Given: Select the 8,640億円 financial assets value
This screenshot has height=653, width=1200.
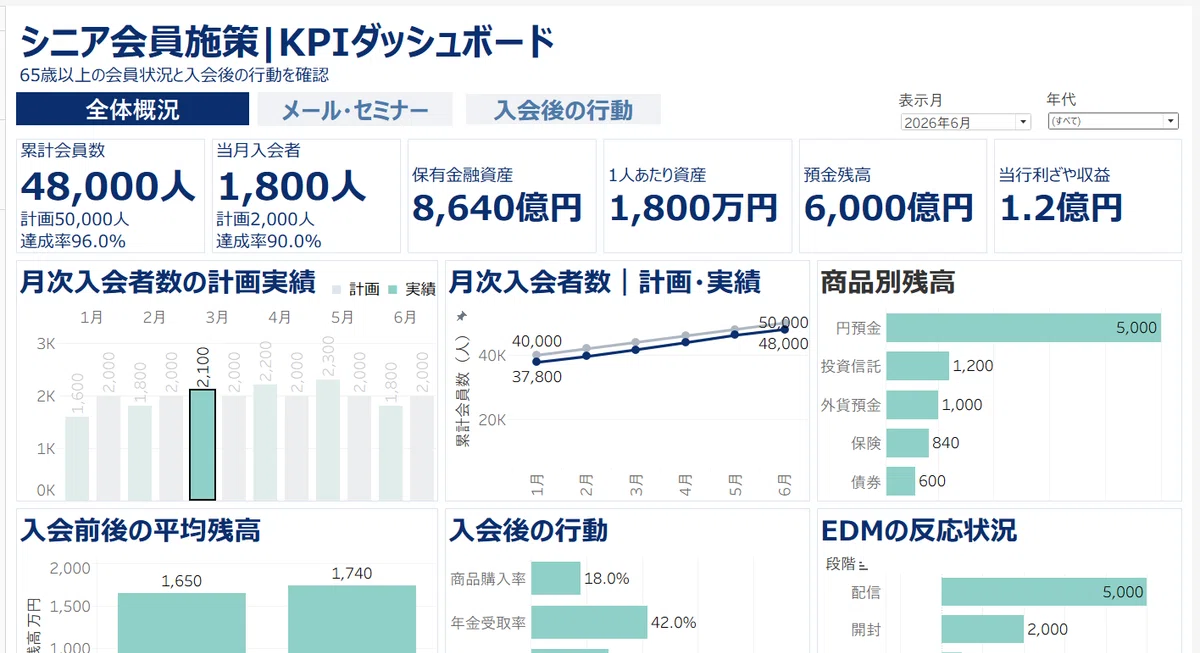Looking at the screenshot, I should 497,207.
